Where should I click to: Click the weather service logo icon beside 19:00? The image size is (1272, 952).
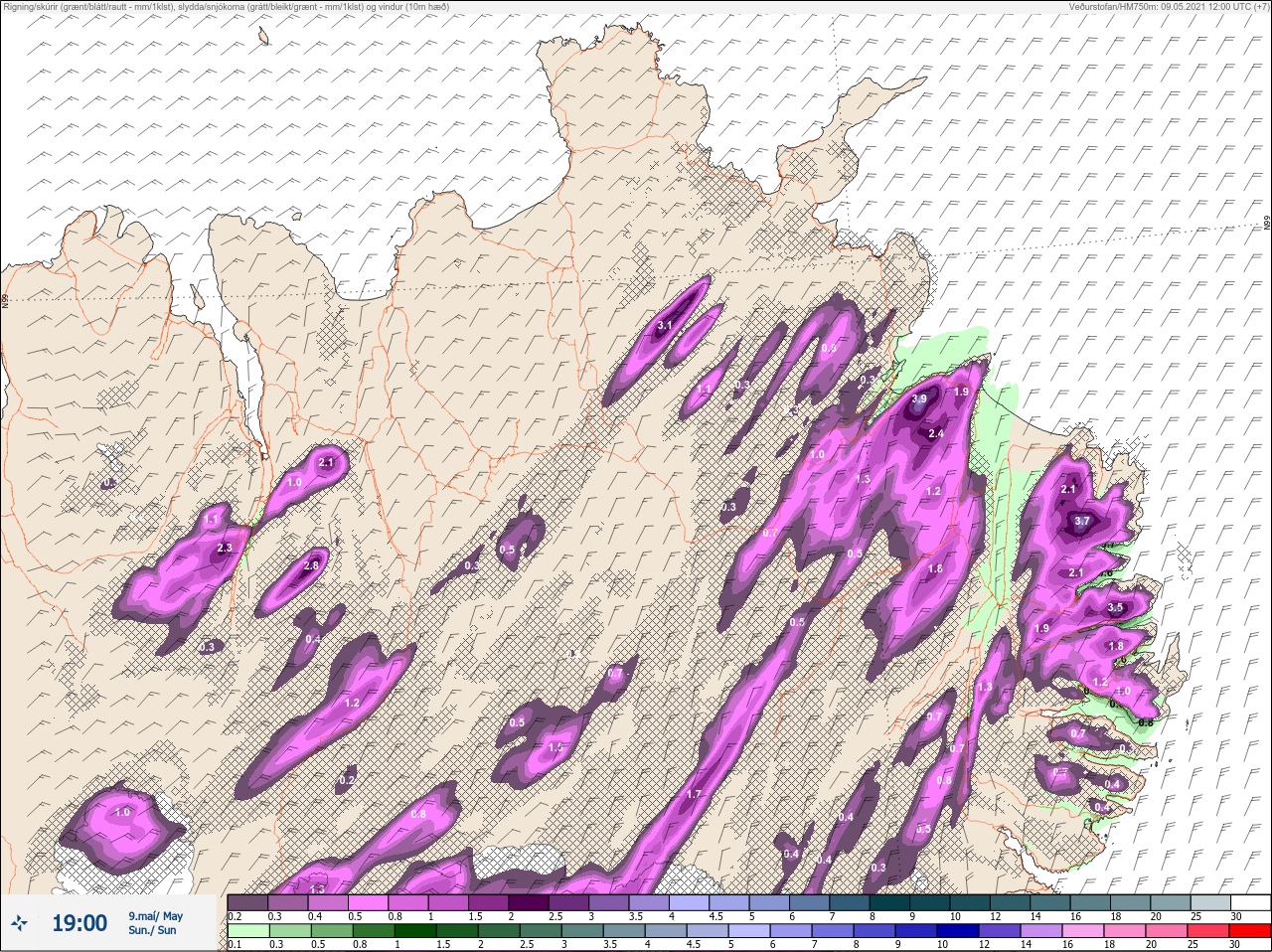coord(20,923)
